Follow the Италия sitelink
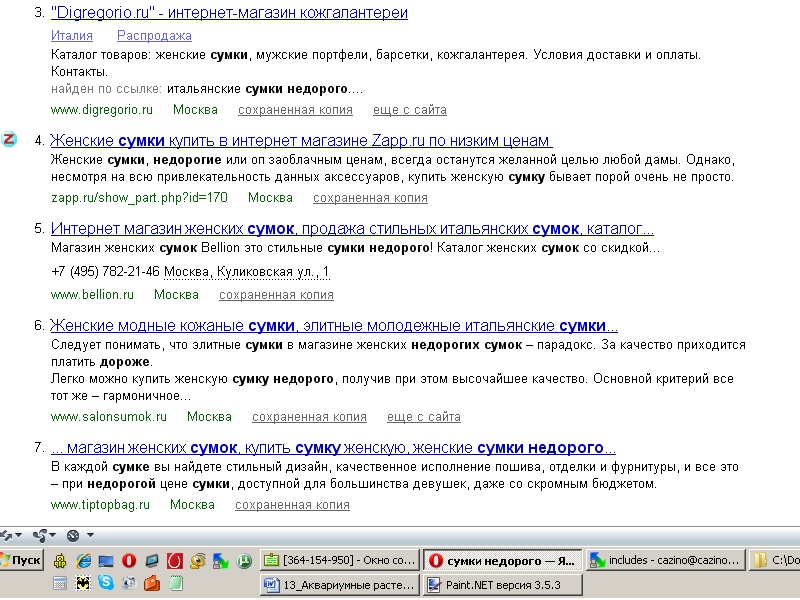The image size is (800, 600). point(72,36)
